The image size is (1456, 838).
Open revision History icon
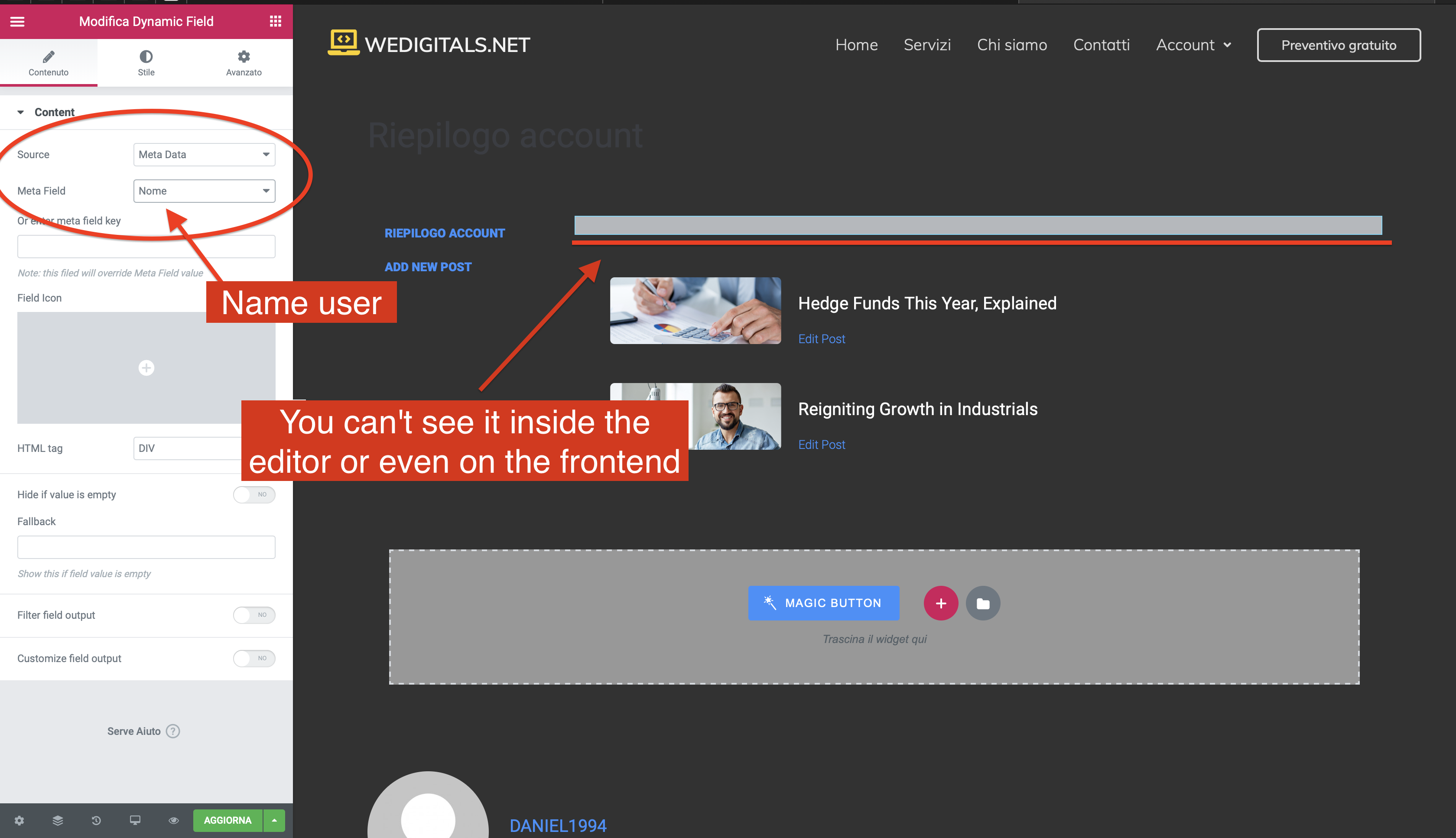click(96, 820)
